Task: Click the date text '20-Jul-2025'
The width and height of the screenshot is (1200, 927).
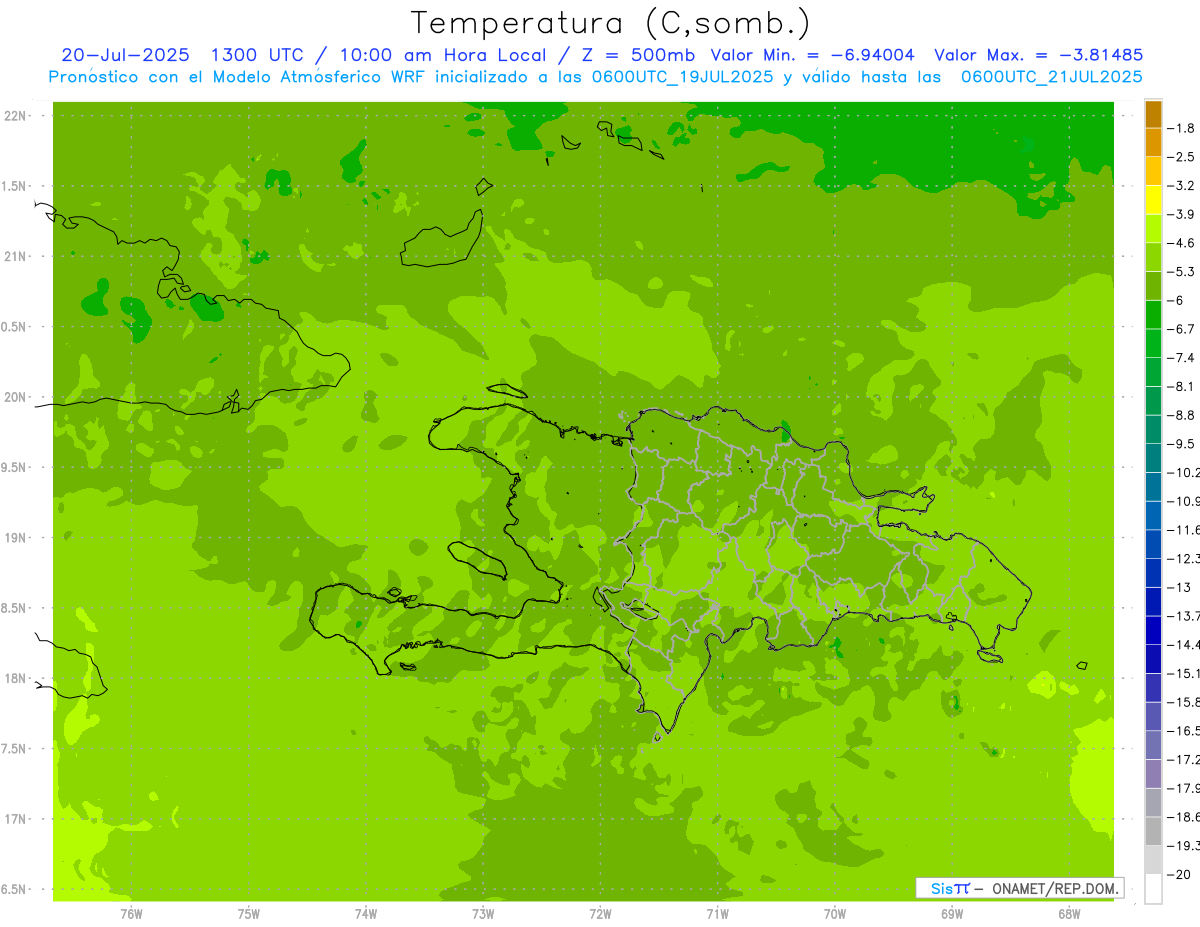Action: coord(125,55)
